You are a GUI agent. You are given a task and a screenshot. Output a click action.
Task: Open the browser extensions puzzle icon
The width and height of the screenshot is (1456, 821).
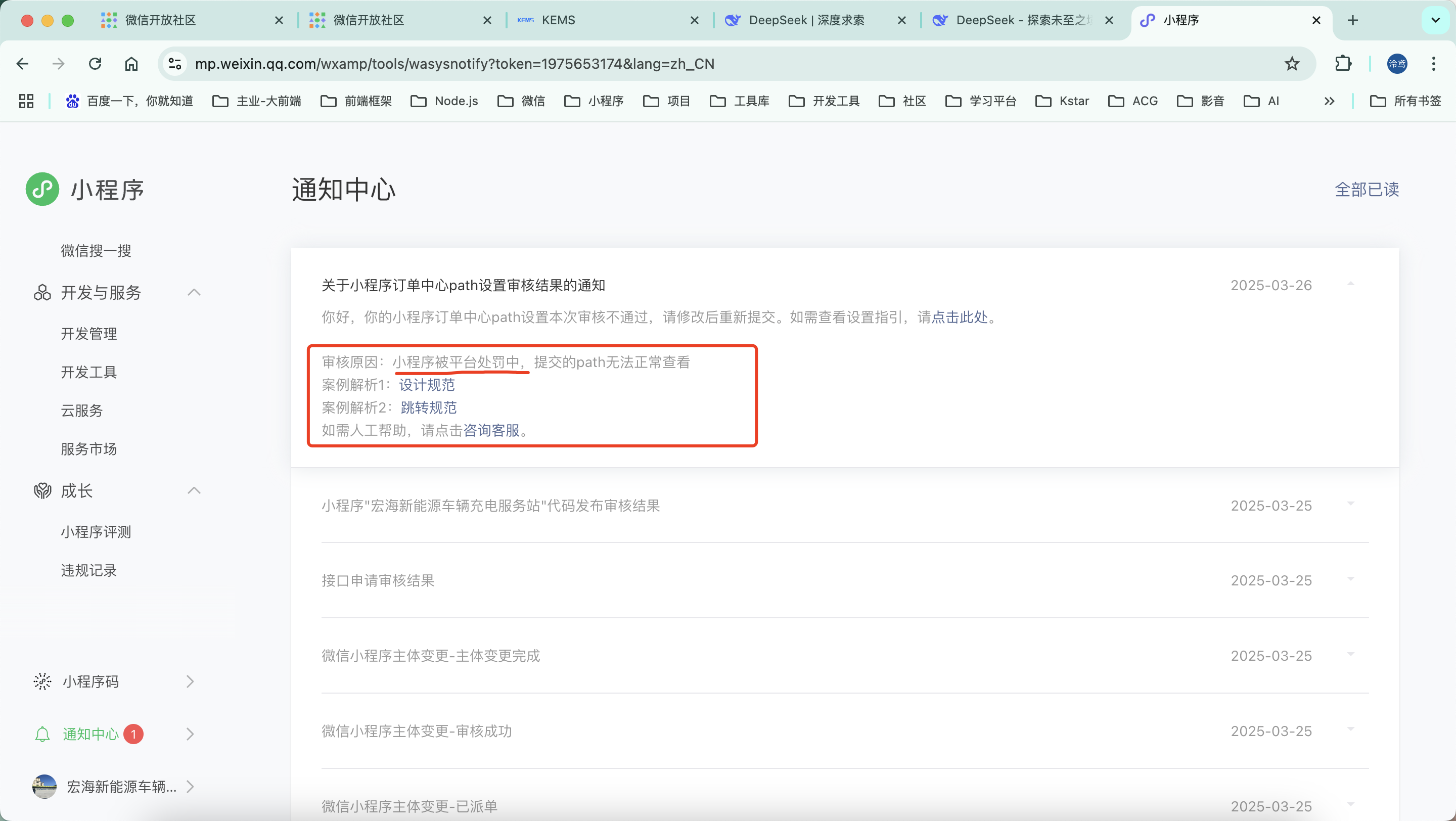tap(1343, 64)
